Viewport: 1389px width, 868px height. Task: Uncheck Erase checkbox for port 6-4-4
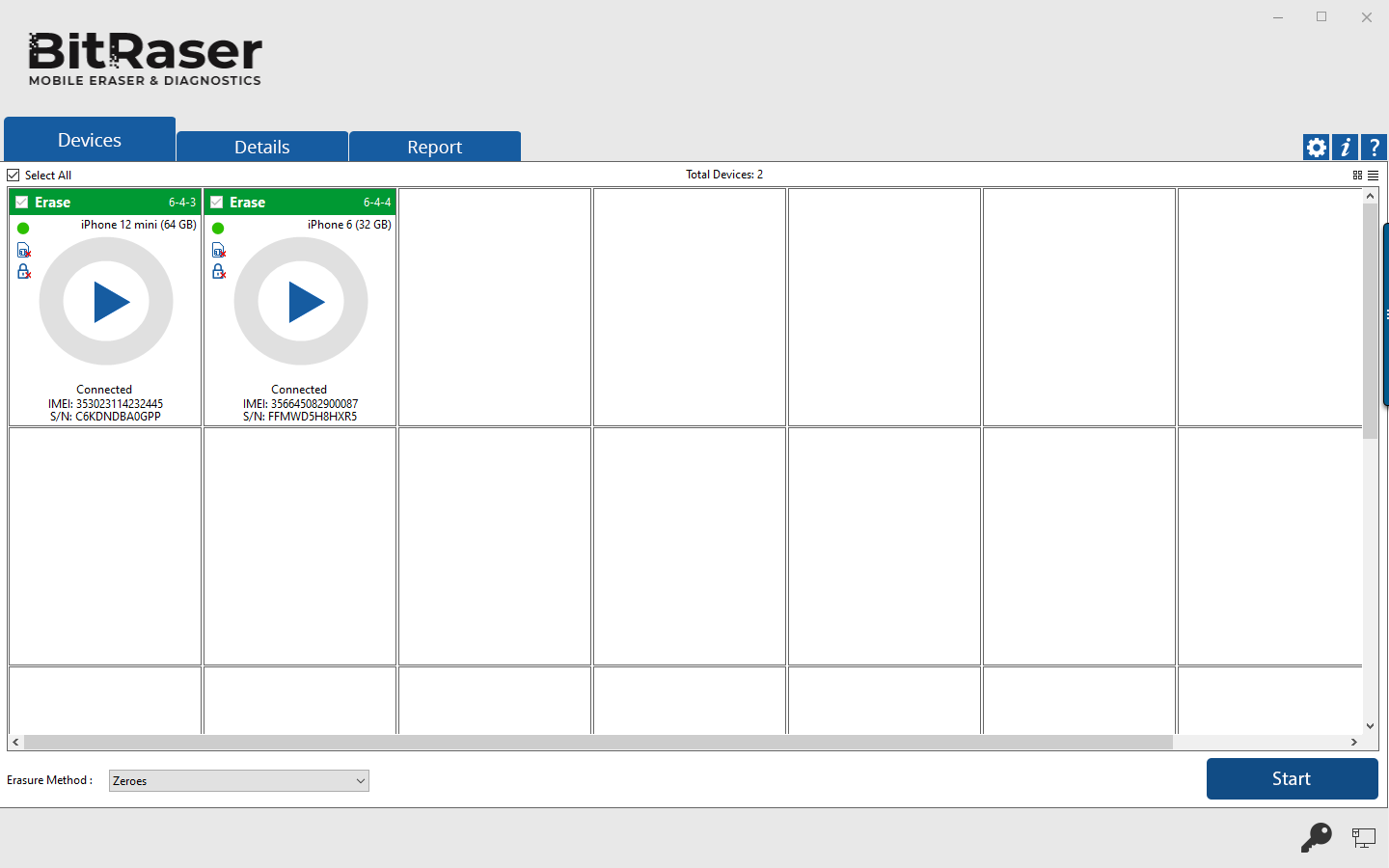217,203
